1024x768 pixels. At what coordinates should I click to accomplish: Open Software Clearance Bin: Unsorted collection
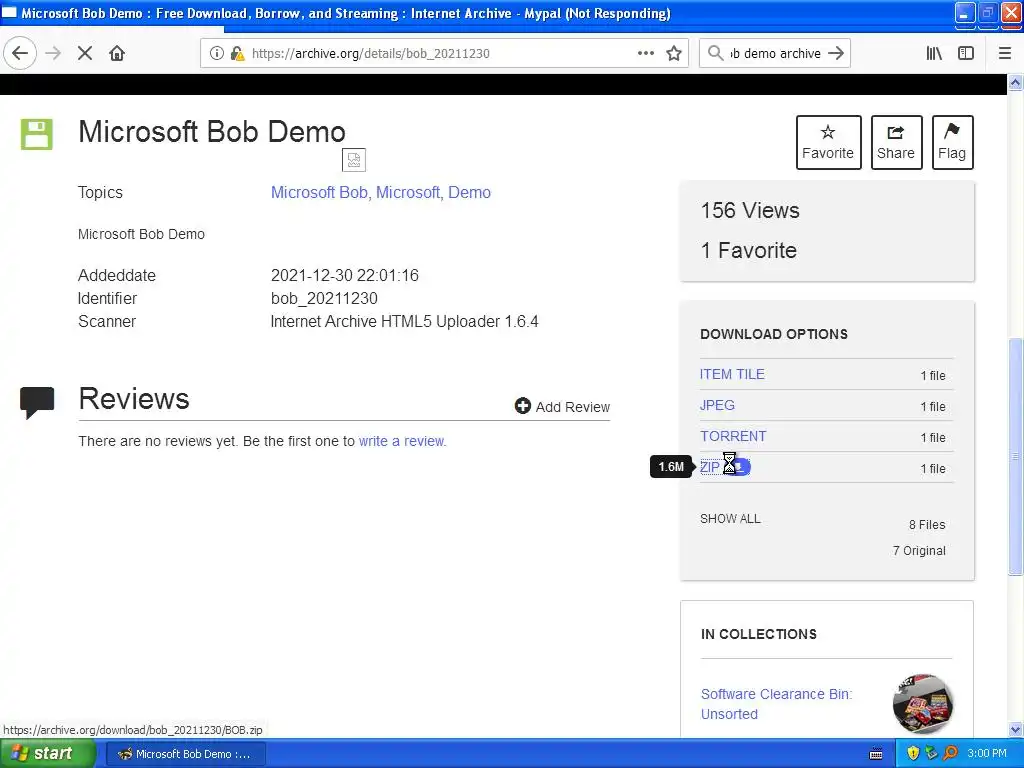776,704
